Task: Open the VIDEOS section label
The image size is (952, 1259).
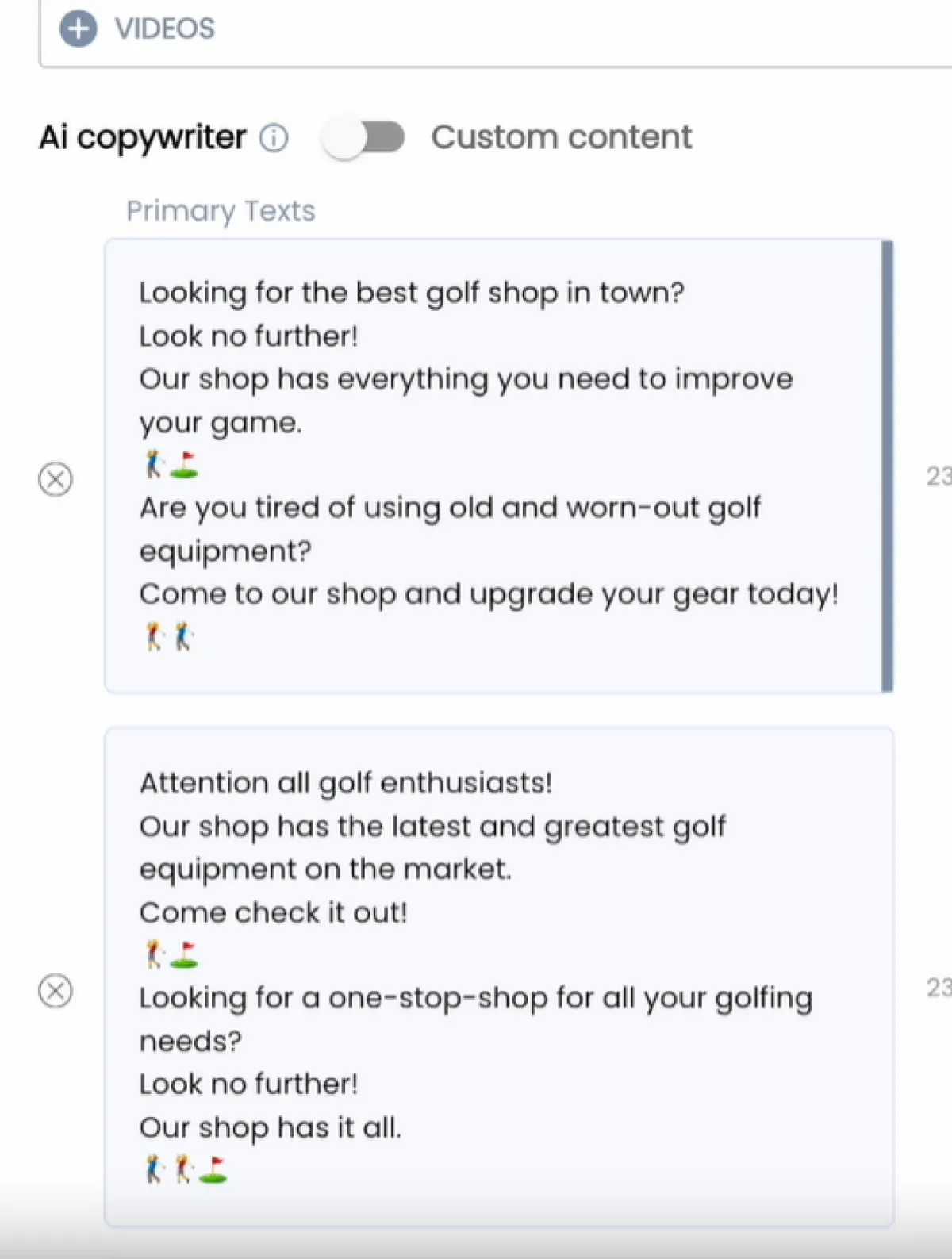Action: pyautogui.click(x=164, y=29)
